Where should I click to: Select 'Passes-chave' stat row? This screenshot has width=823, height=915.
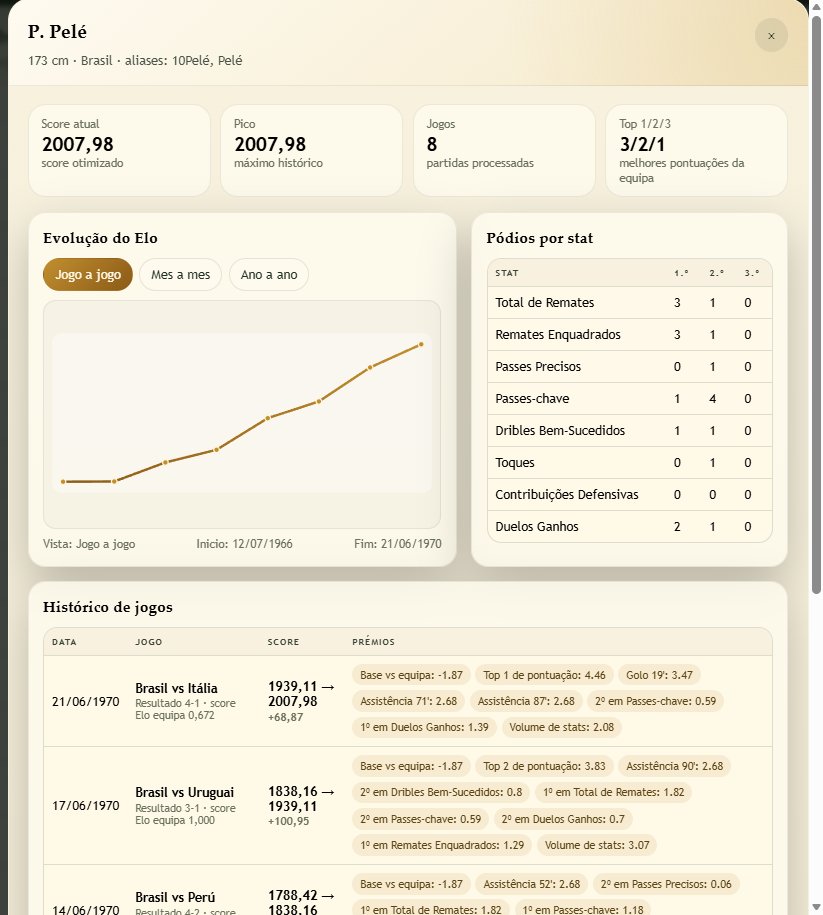(630, 399)
